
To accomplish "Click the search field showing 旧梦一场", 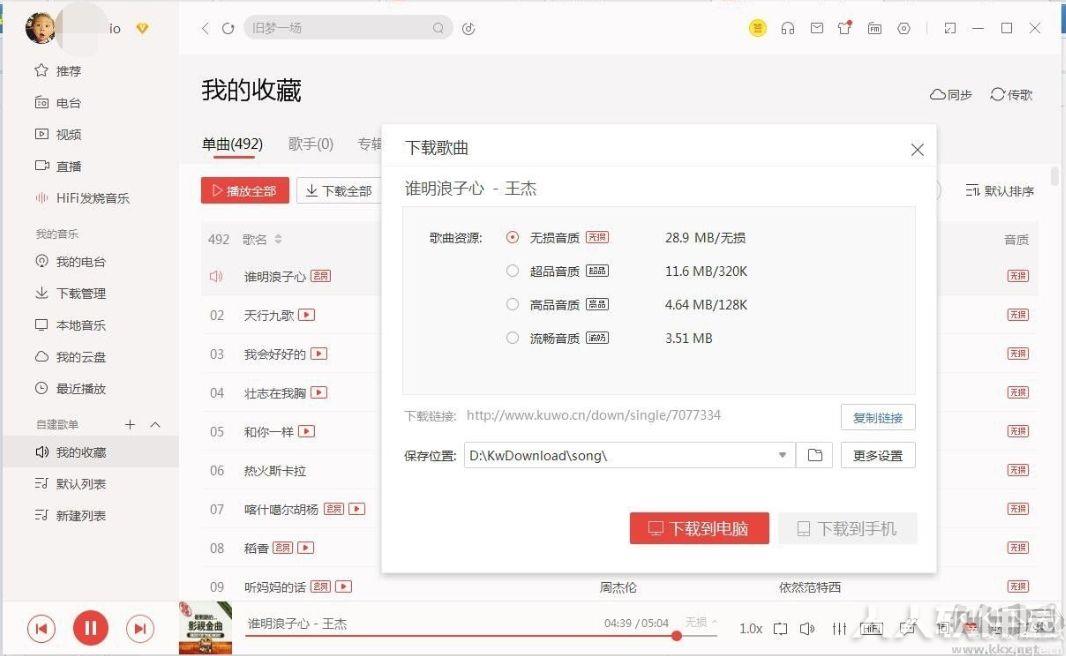I will pos(348,28).
